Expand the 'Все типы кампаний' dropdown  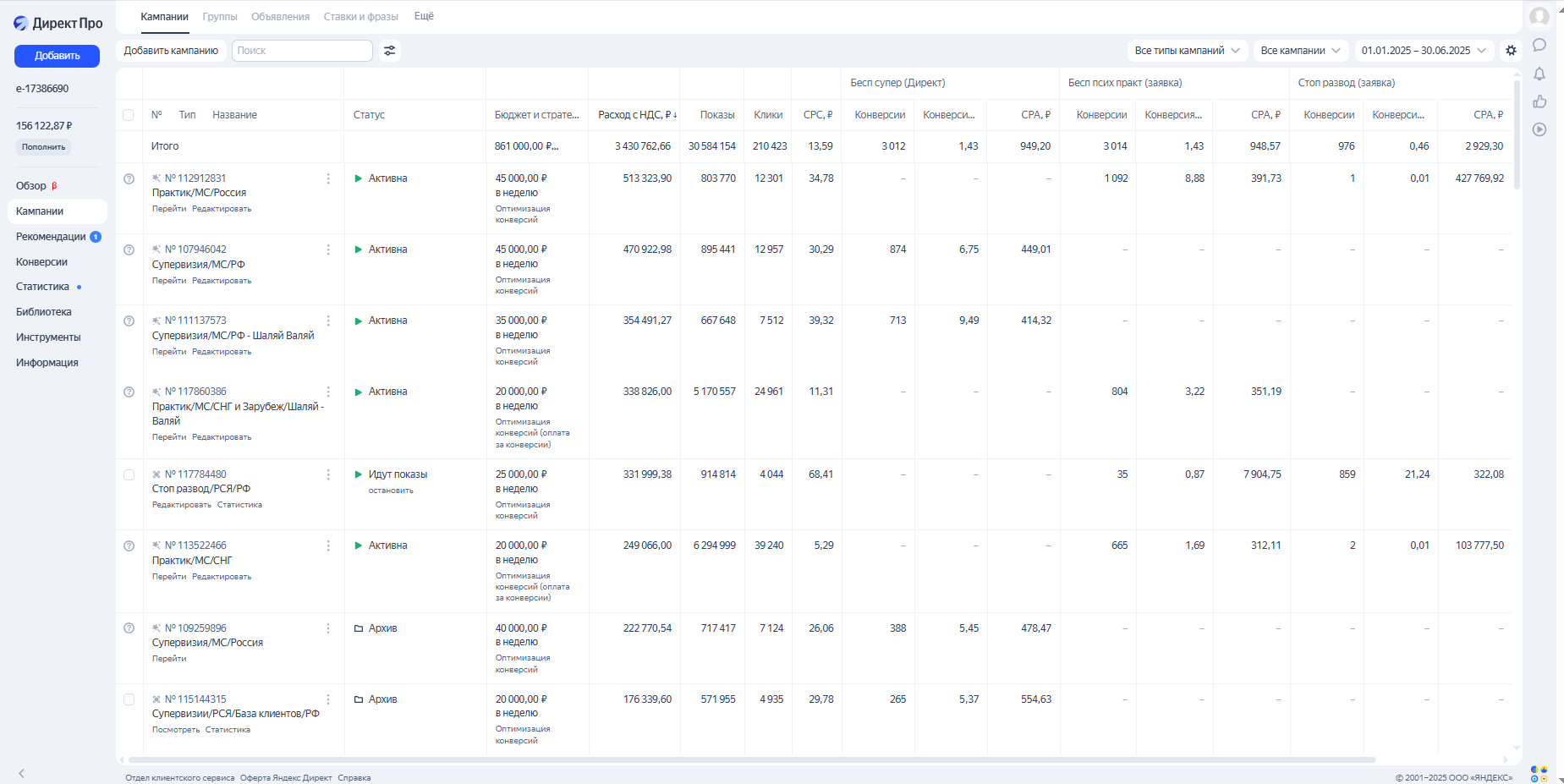[1187, 51]
